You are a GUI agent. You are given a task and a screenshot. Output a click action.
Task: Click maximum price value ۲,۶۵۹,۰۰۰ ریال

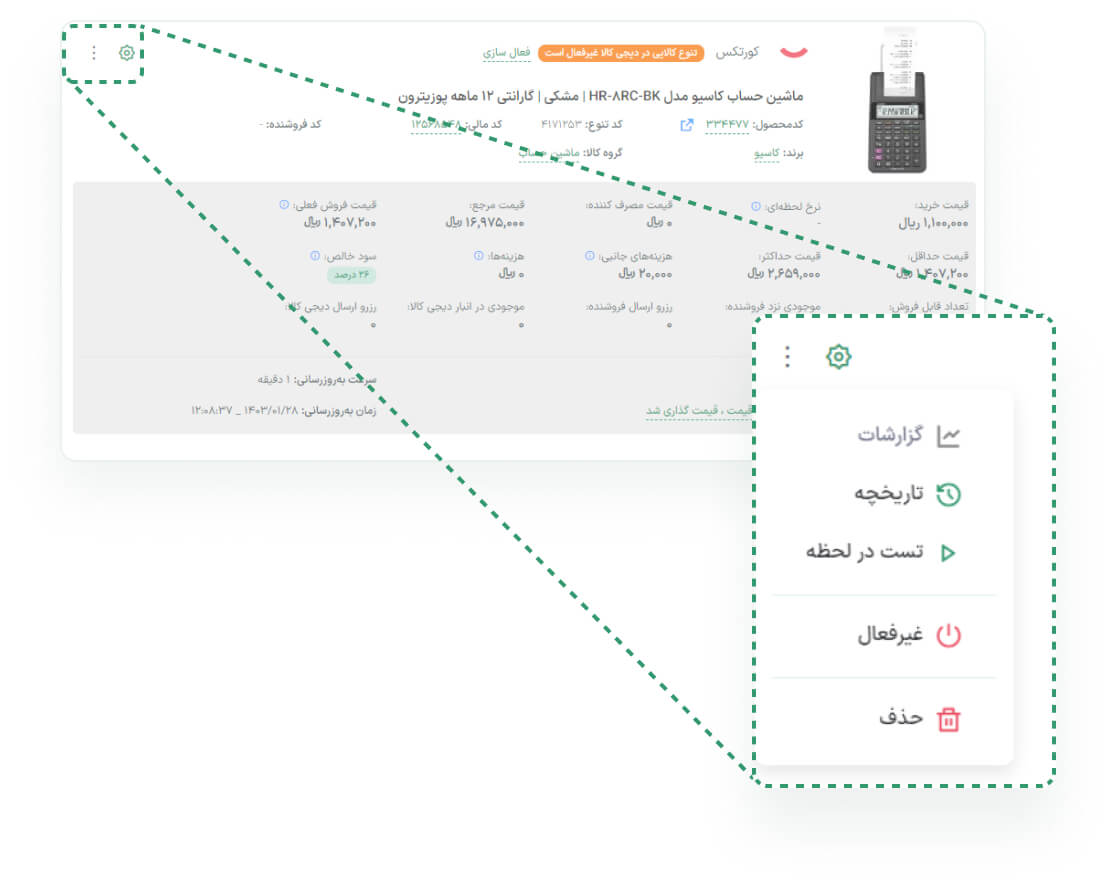(784, 274)
